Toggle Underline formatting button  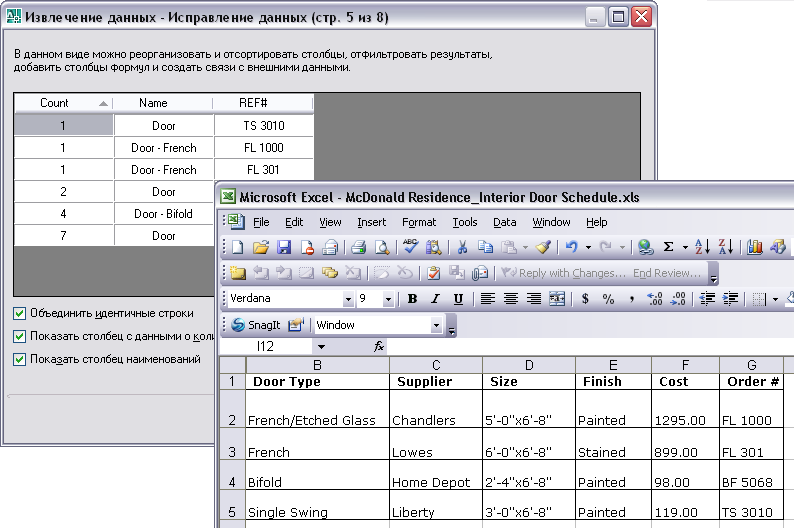pos(458,299)
